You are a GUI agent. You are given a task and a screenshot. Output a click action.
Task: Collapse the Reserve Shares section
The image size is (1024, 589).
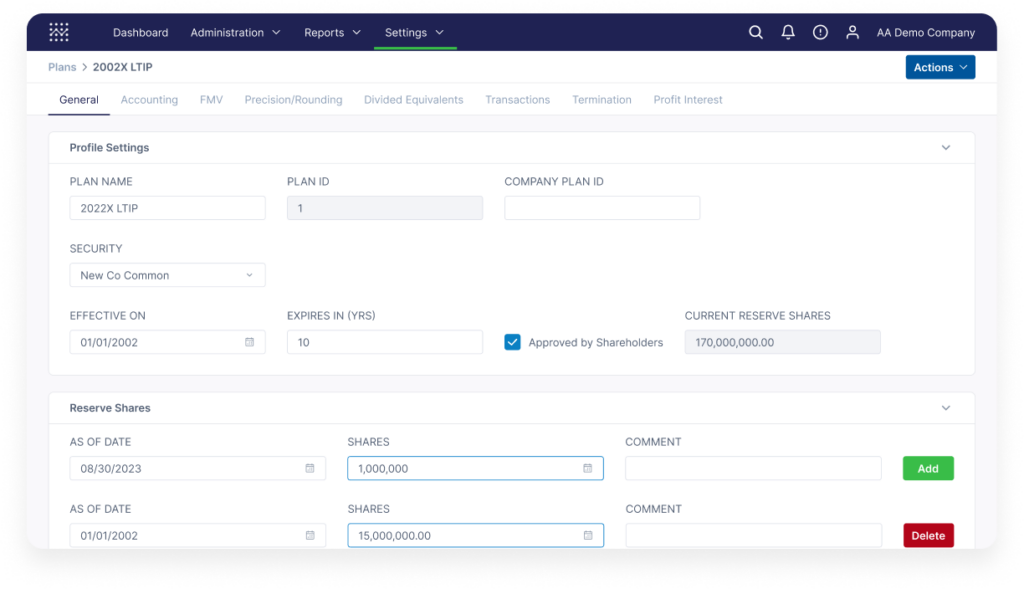point(946,408)
